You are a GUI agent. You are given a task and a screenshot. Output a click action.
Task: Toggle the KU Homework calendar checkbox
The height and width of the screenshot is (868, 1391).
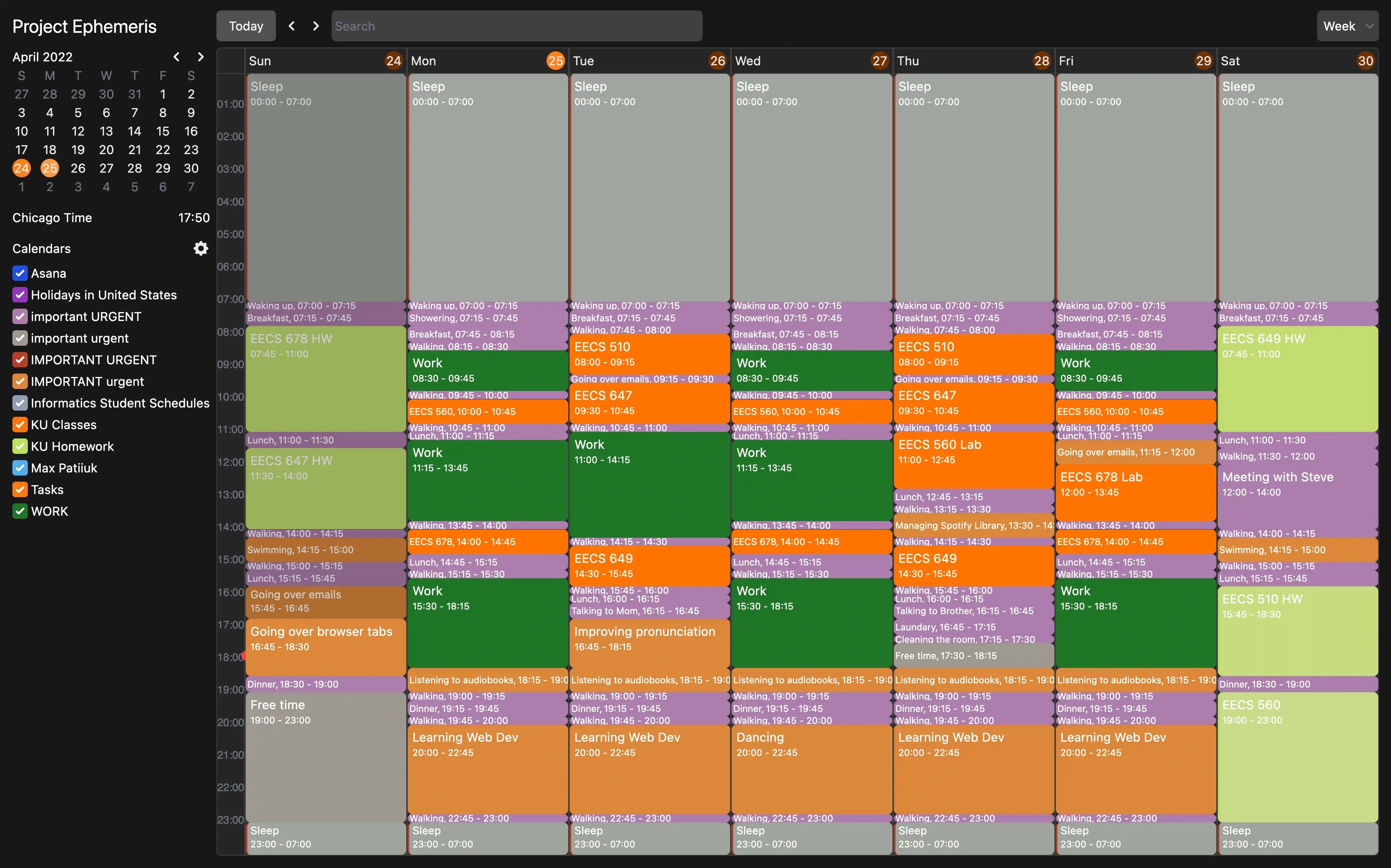[x=20, y=446]
